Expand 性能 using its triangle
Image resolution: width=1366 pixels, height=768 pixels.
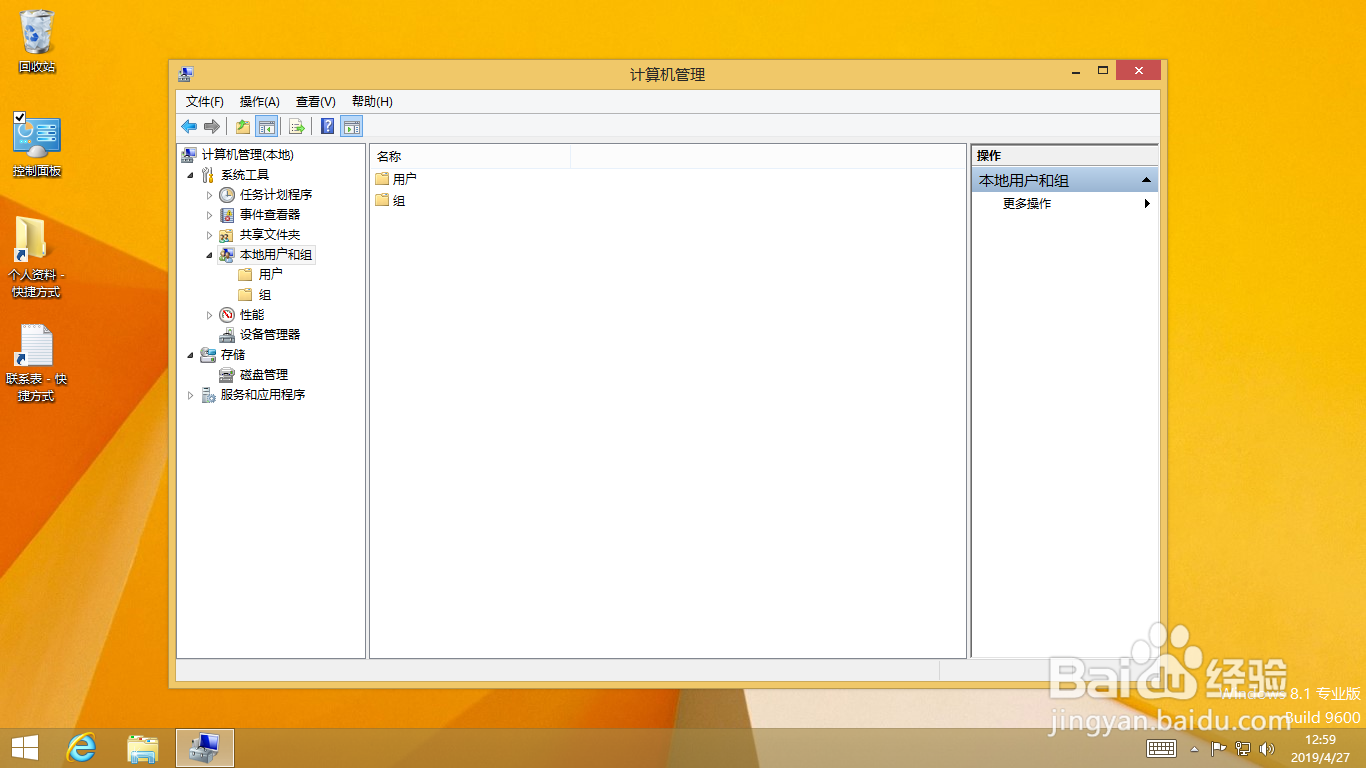click(x=209, y=315)
